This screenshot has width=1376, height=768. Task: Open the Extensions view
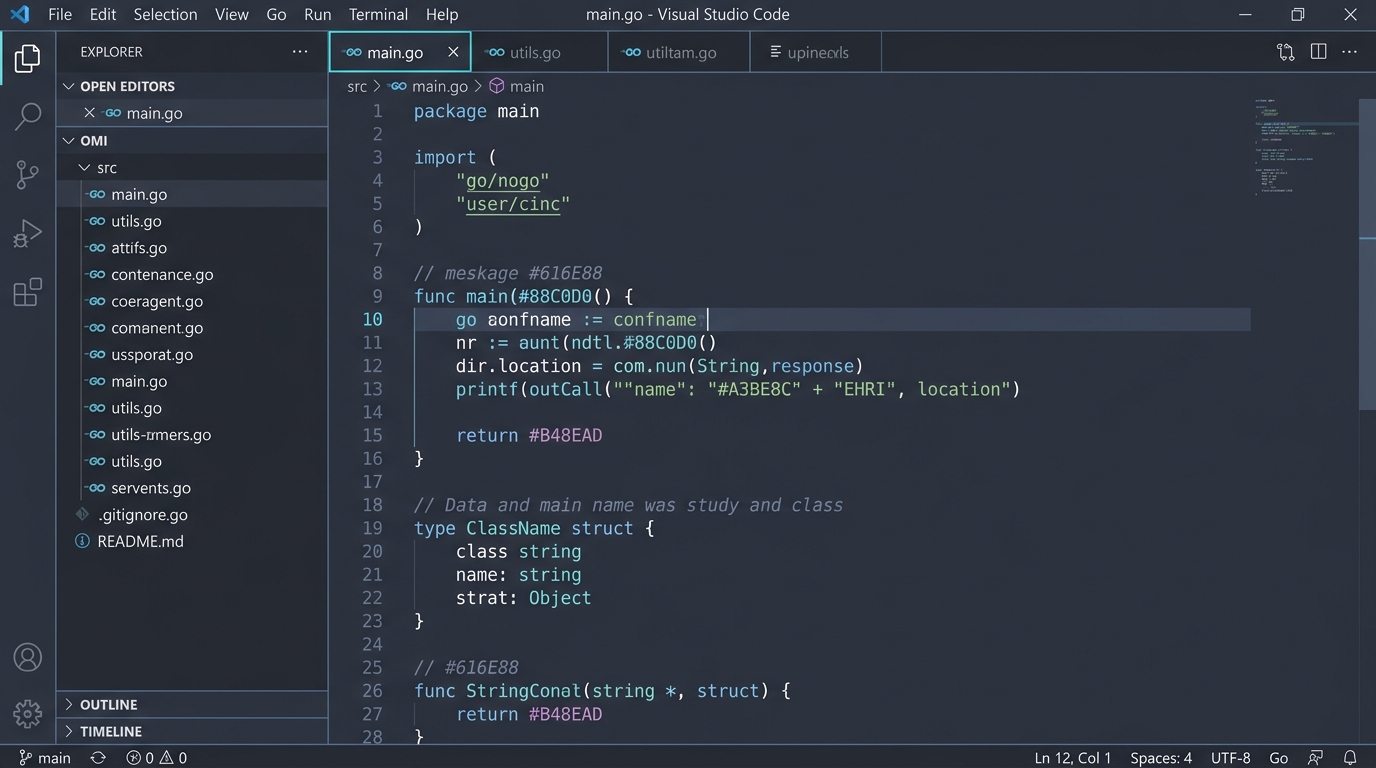[28, 292]
